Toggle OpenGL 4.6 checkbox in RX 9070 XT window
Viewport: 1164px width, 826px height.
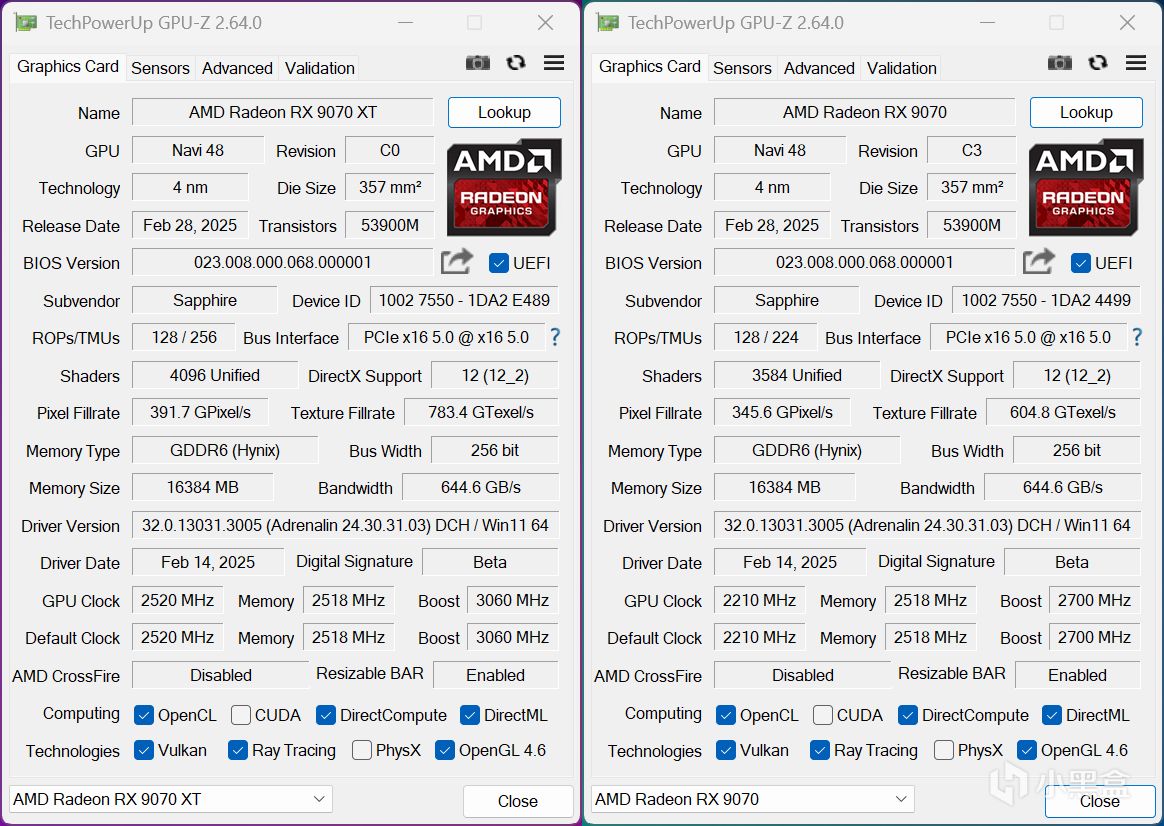click(x=445, y=750)
